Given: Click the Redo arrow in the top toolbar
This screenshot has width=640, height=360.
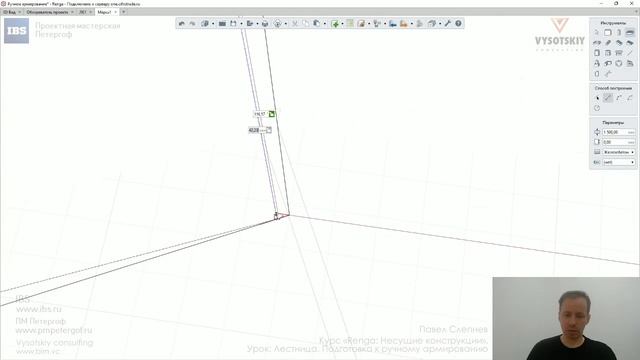Looking at the screenshot, I should (x=193, y=24).
